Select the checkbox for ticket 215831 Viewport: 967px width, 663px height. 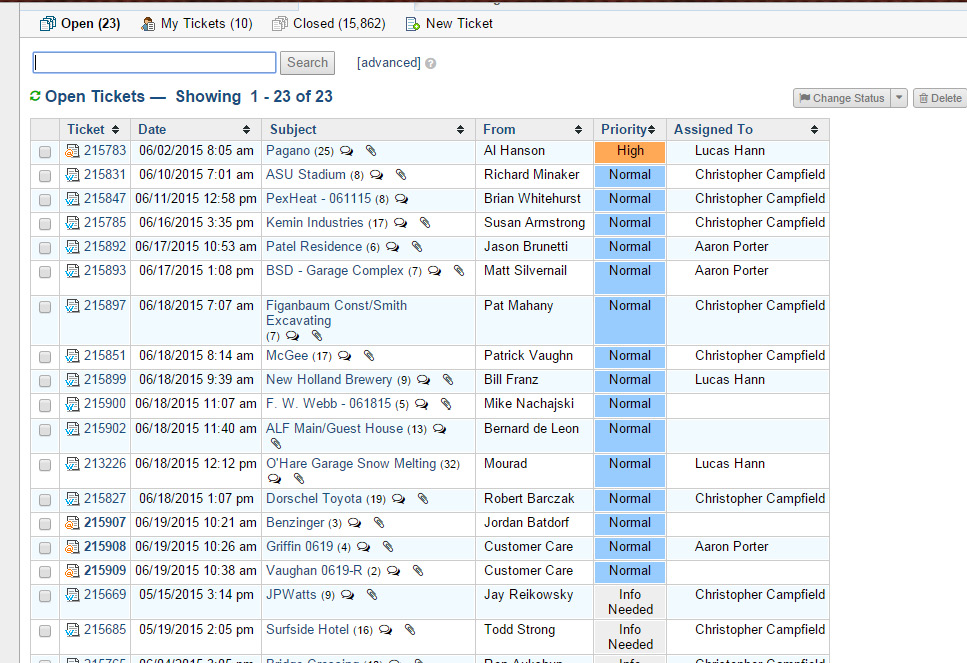(x=45, y=176)
